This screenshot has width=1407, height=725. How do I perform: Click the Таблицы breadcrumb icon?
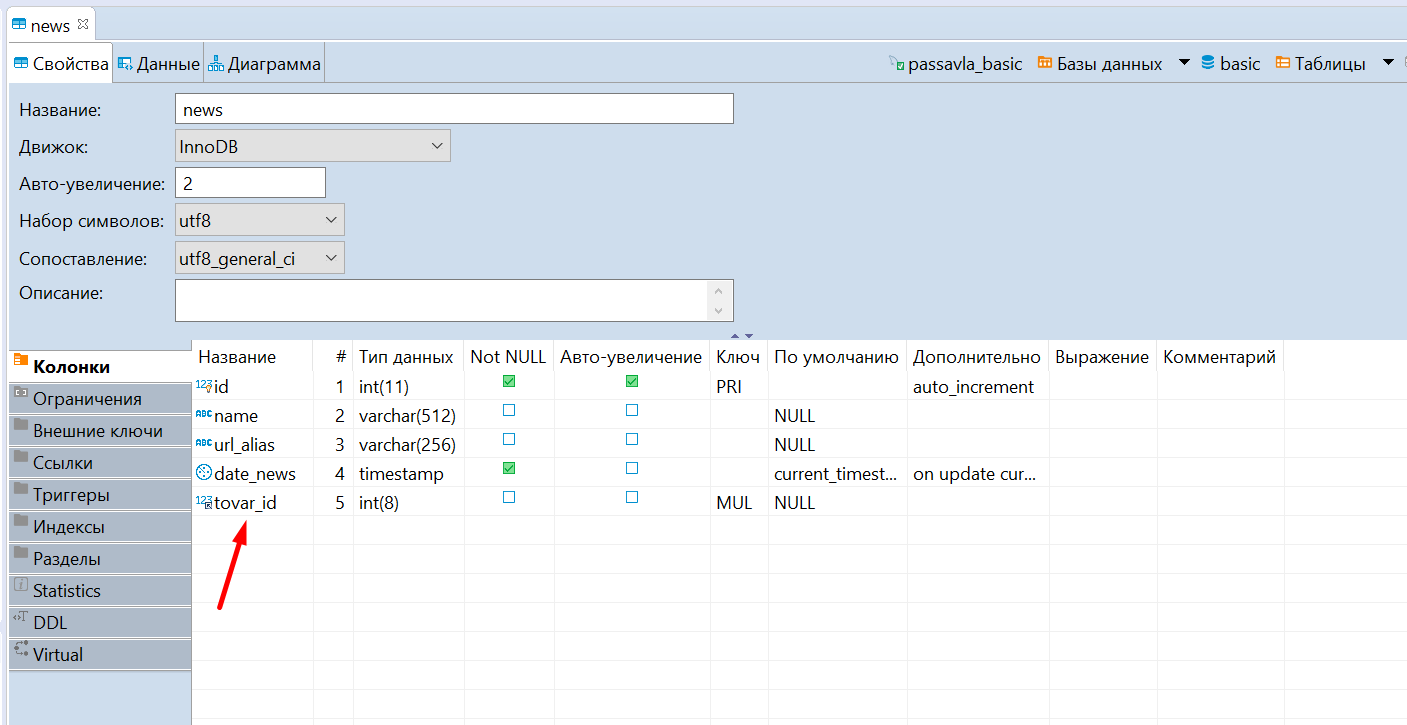coord(1282,63)
